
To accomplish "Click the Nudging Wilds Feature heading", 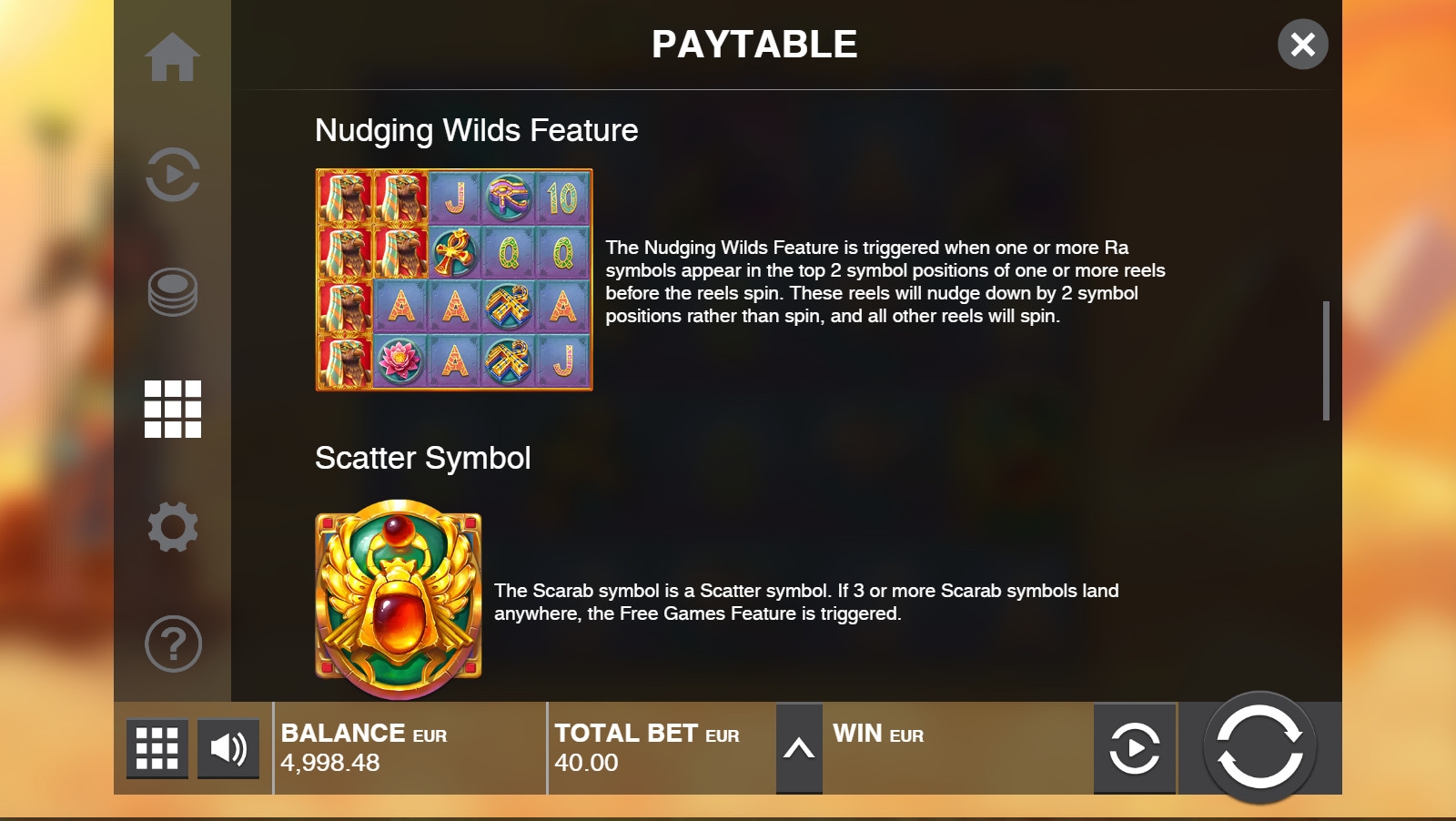I will pyautogui.click(x=476, y=130).
